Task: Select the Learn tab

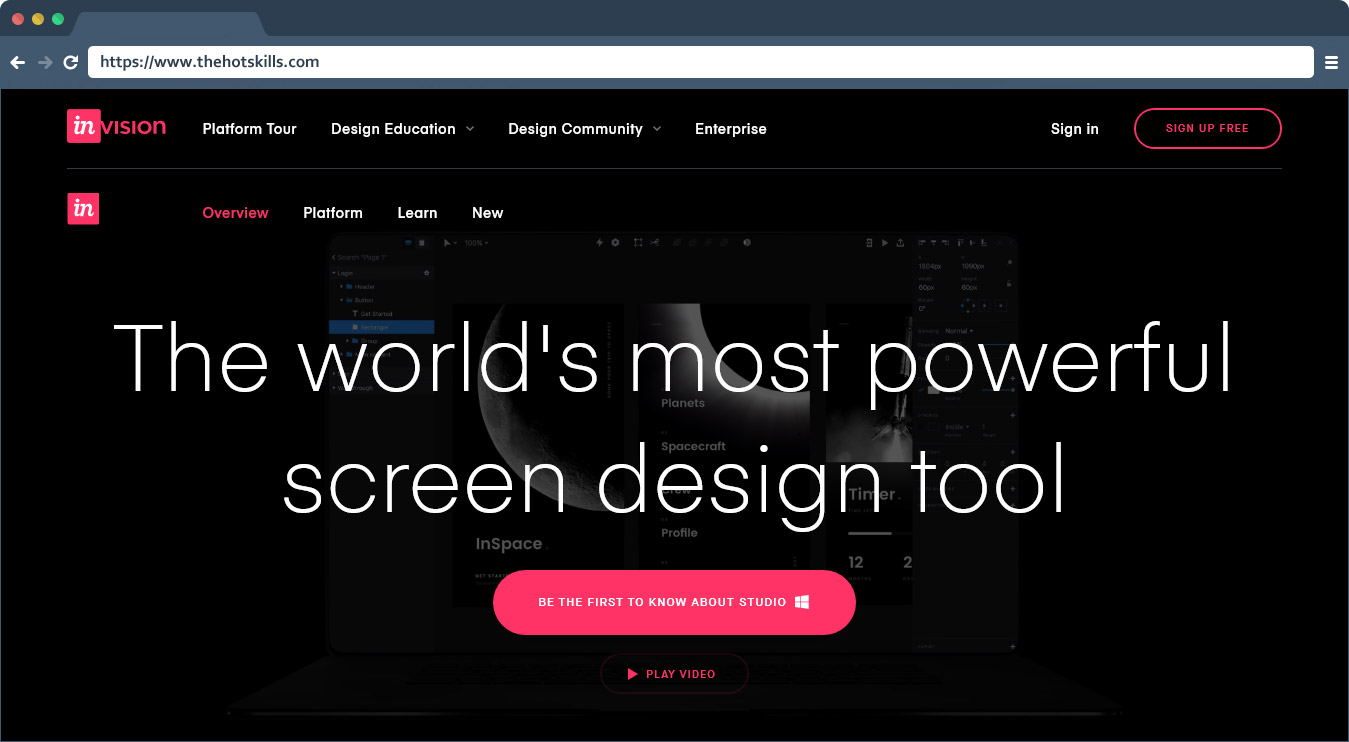Action: [x=417, y=213]
